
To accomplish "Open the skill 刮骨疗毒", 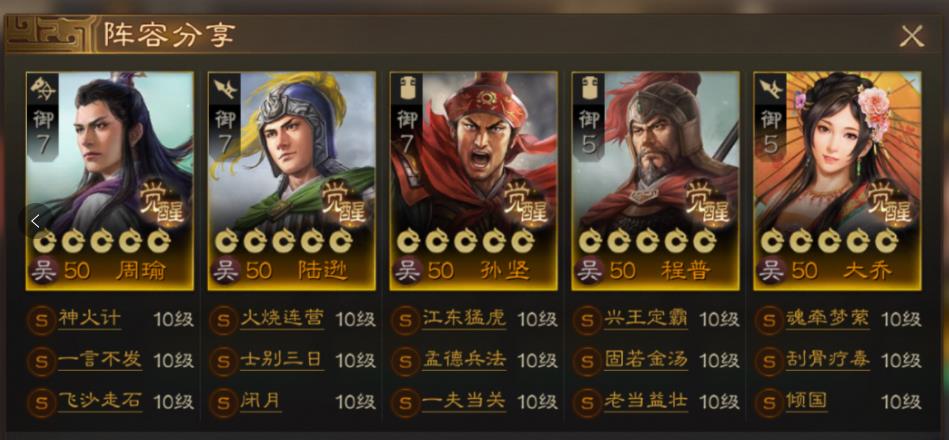I will (829, 360).
